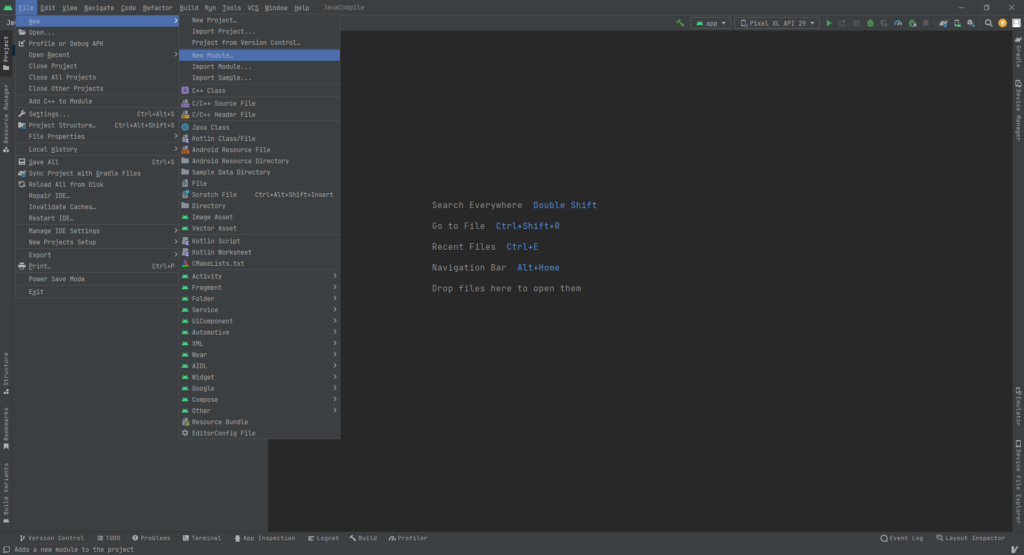Image resolution: width=1024 pixels, height=555 pixels.
Task: Click the Make Project hammer icon
Action: [x=680, y=23]
